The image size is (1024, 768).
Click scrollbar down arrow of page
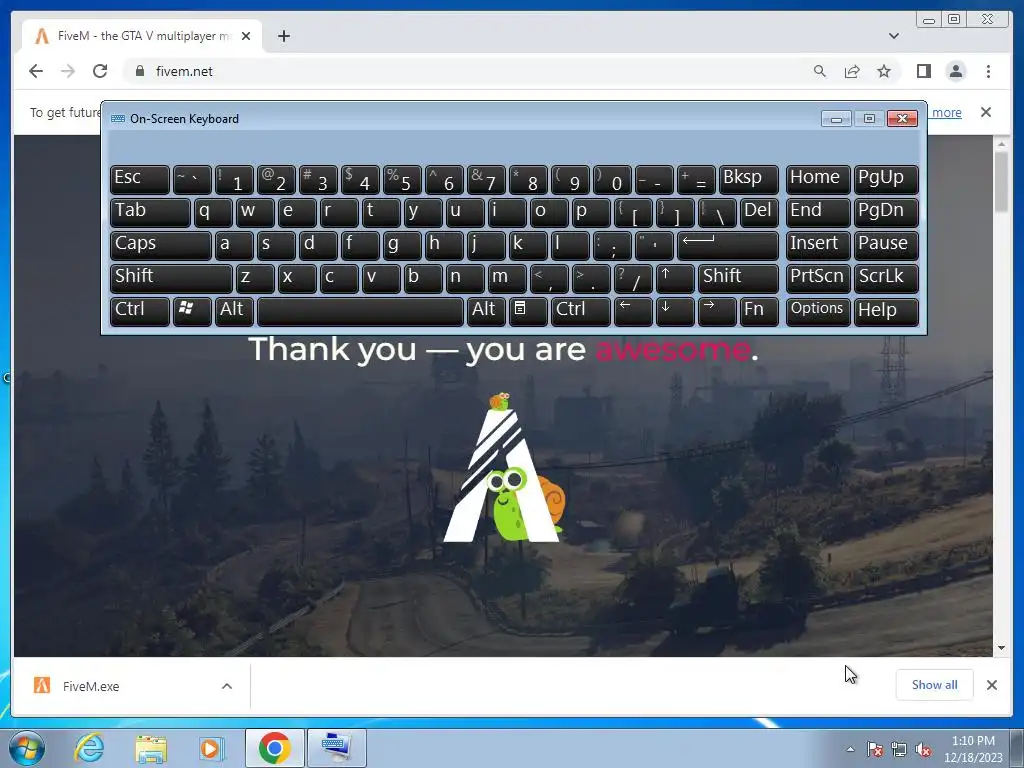(1001, 648)
